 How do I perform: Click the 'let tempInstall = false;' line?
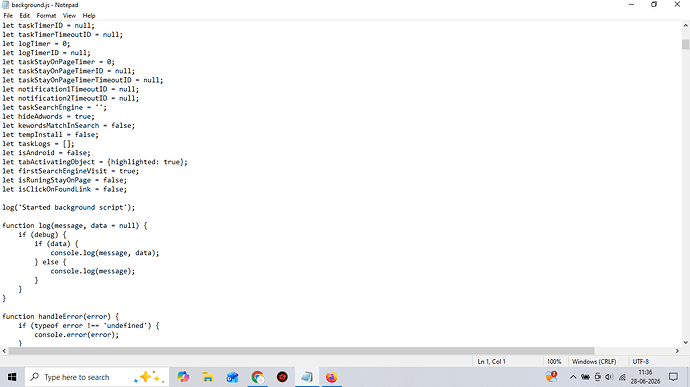pos(50,135)
